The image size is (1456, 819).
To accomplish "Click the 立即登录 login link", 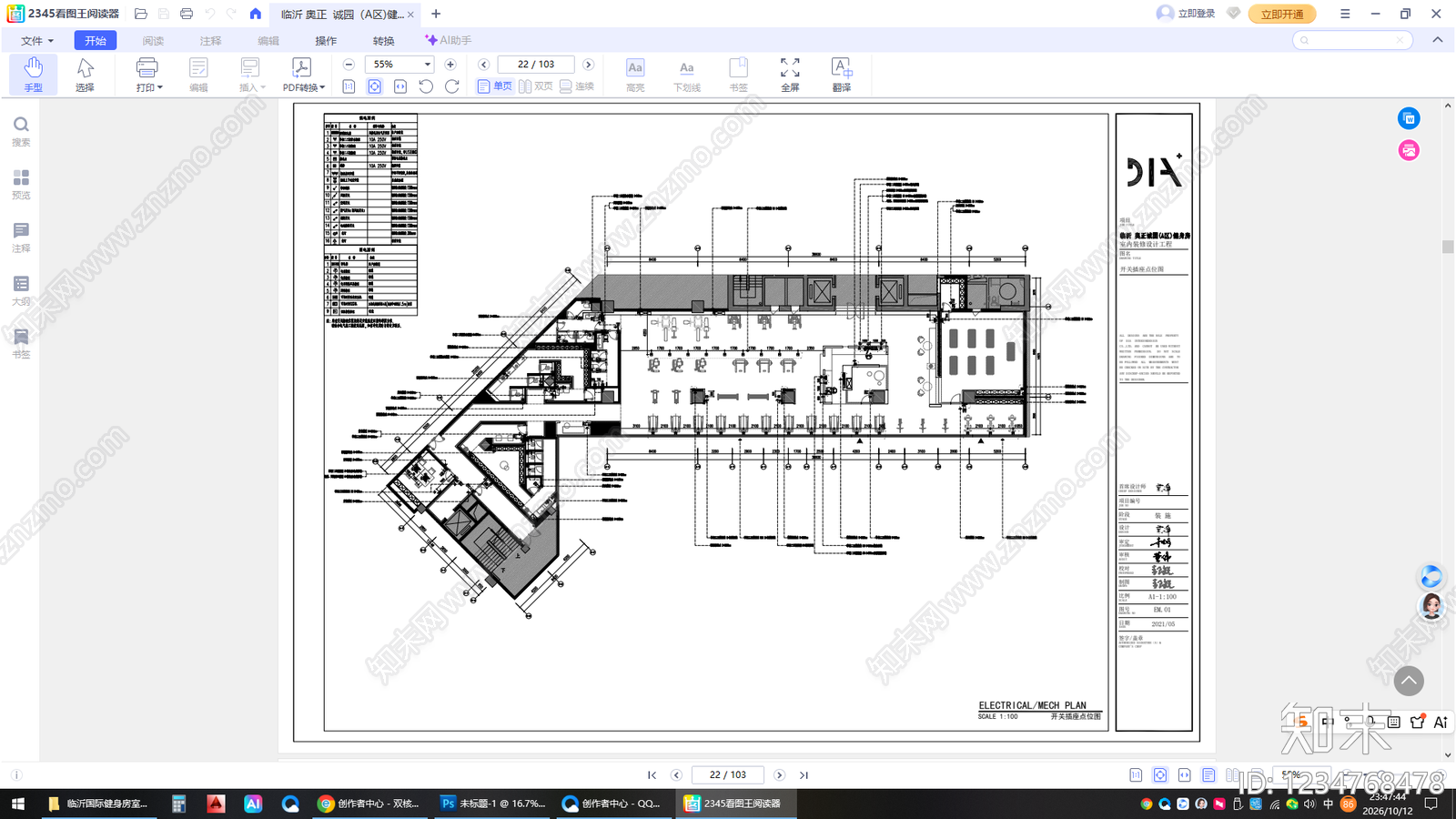I will tap(1186, 14).
